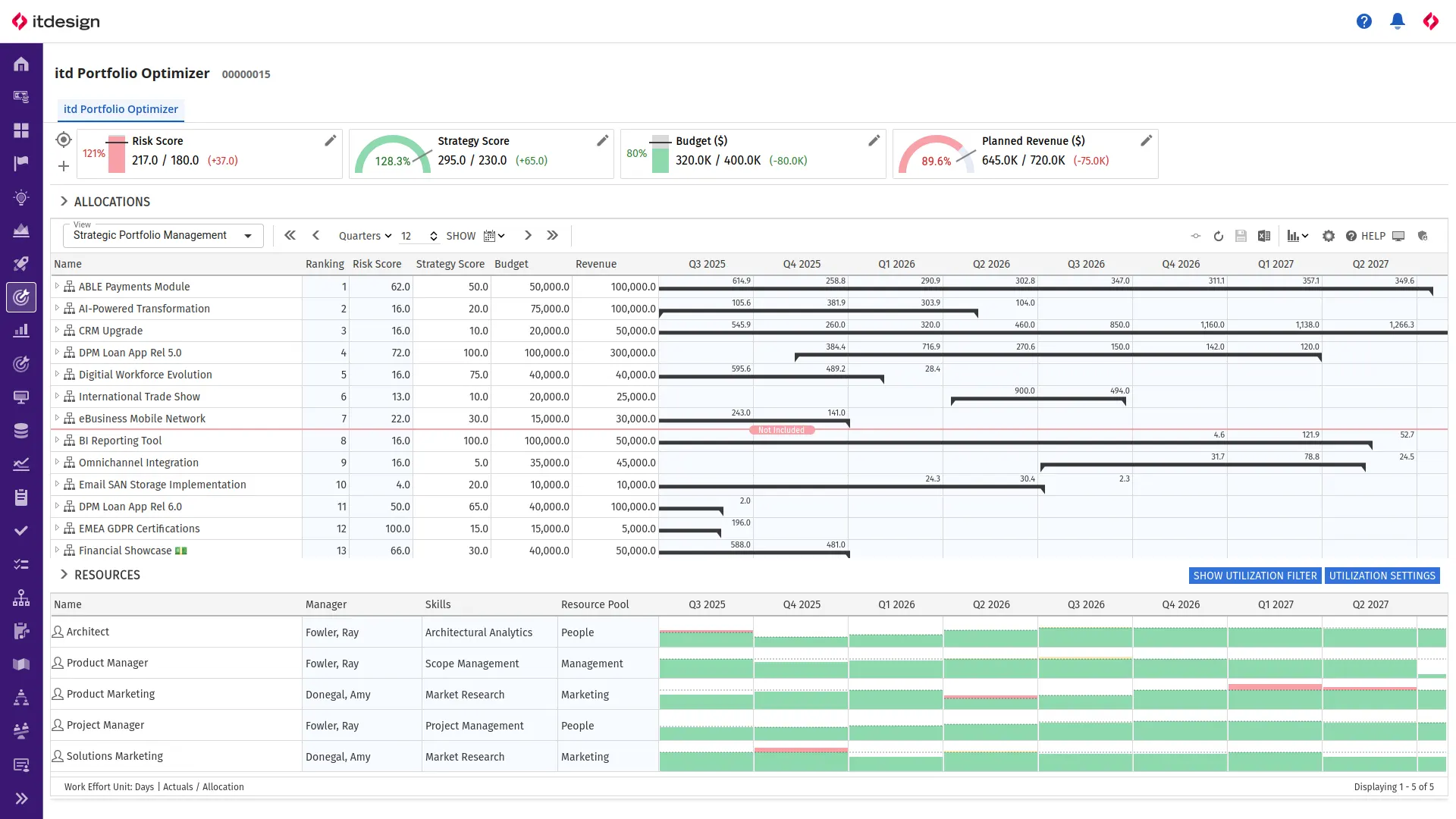The width and height of the screenshot is (1456, 819).
Task: Open the dashboard grid icon in sidebar
Action: coord(21,130)
